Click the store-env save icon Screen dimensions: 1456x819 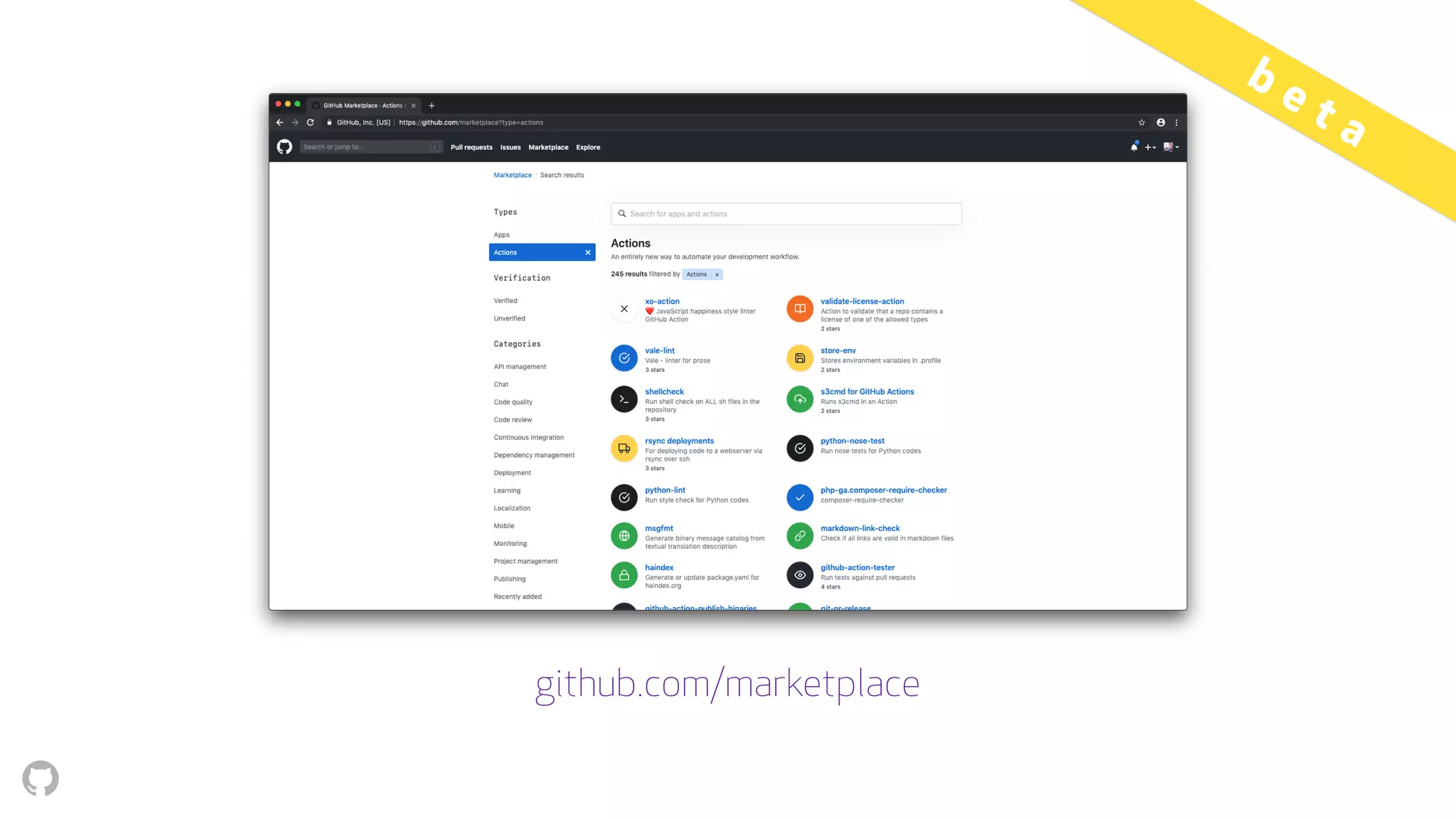coord(800,358)
